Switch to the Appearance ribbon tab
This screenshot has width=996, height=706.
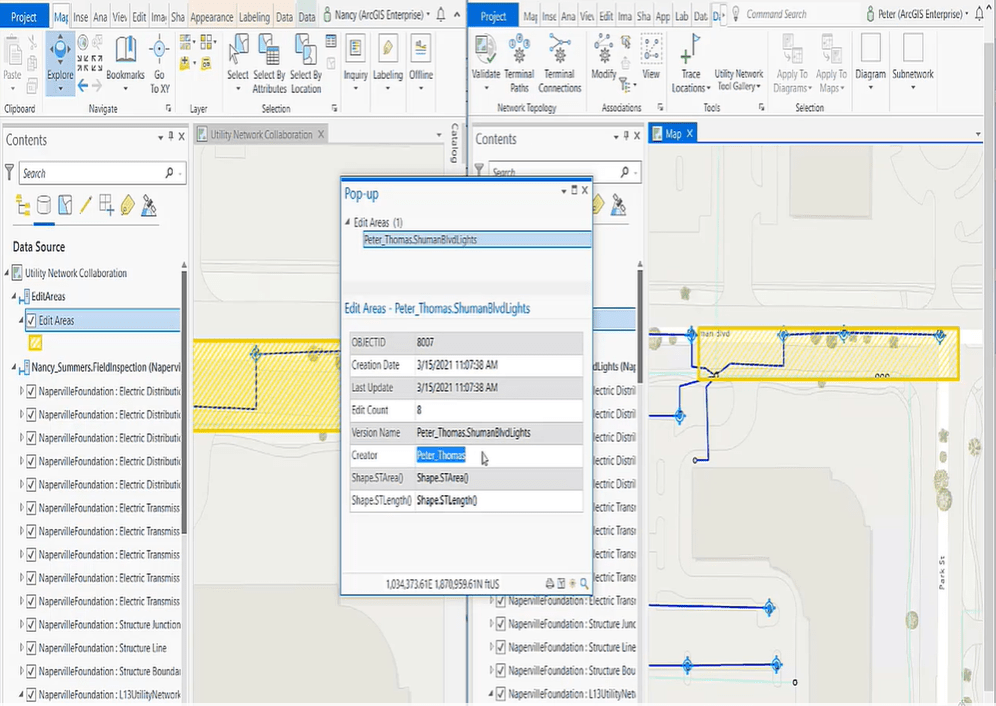[211, 14]
